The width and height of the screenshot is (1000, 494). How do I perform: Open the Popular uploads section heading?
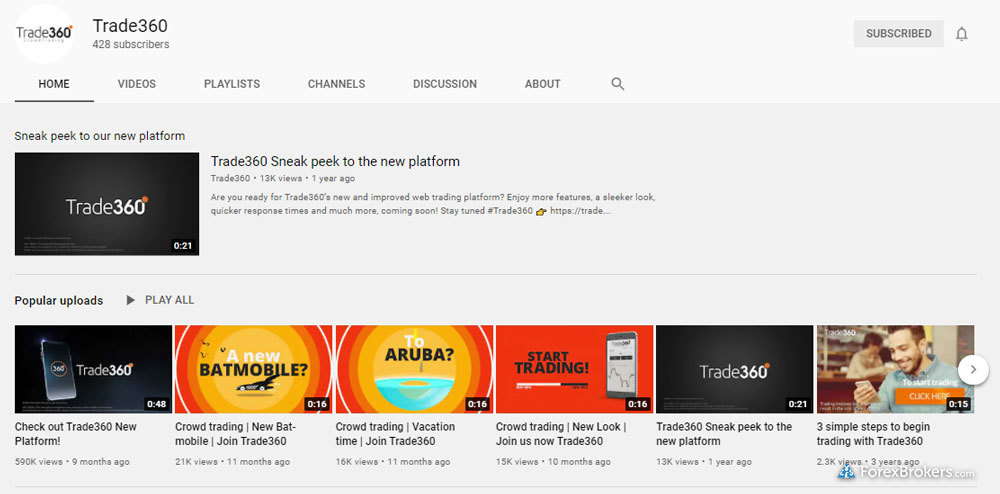click(59, 301)
